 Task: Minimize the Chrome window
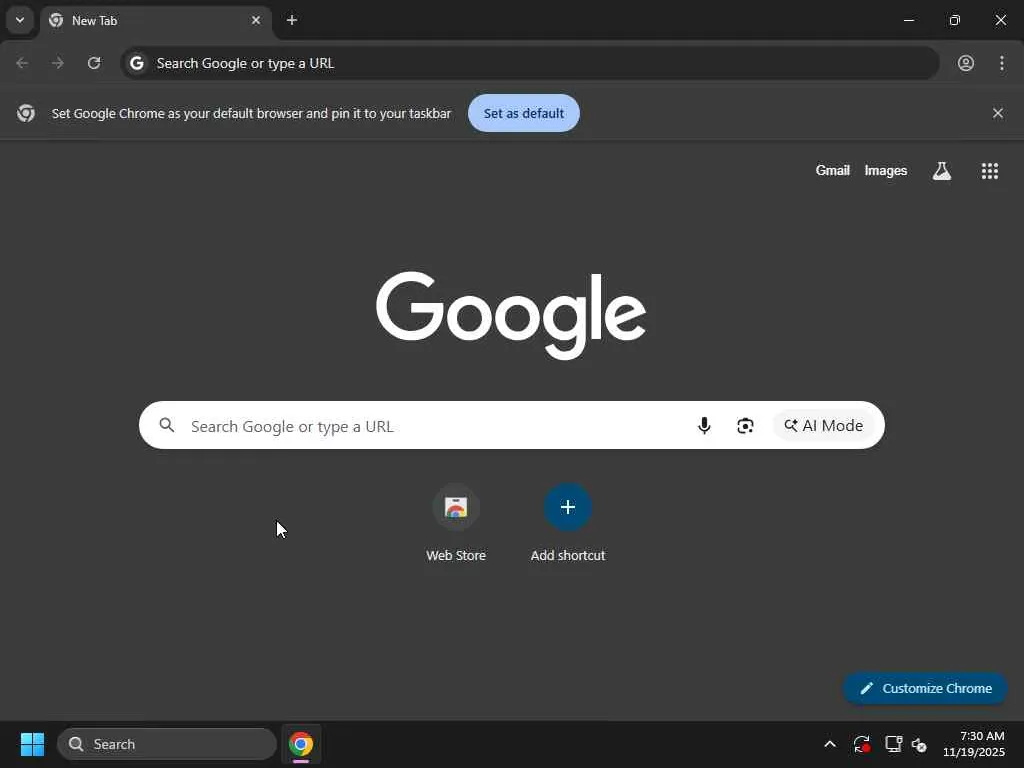[x=908, y=20]
